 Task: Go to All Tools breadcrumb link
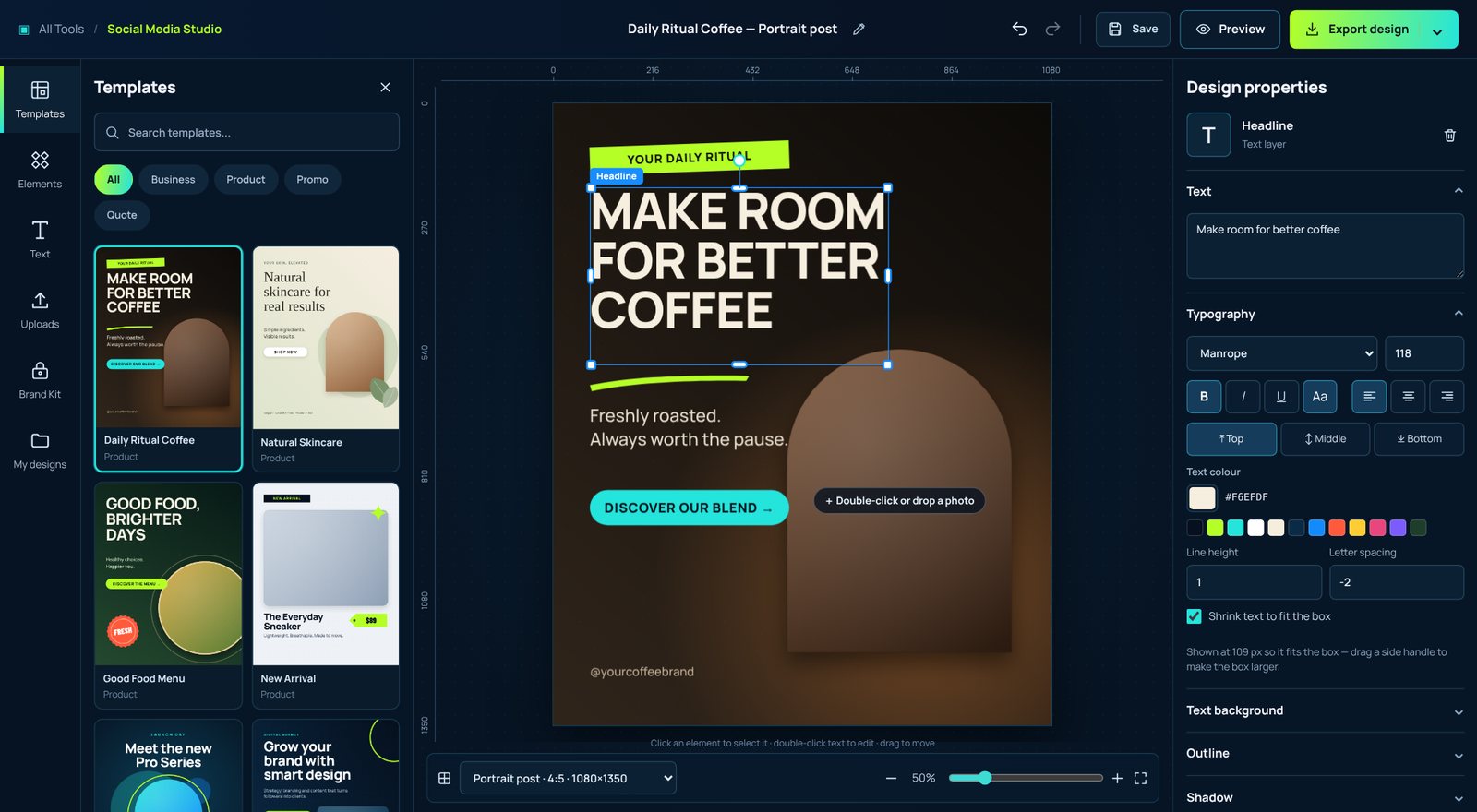pyautogui.click(x=61, y=30)
